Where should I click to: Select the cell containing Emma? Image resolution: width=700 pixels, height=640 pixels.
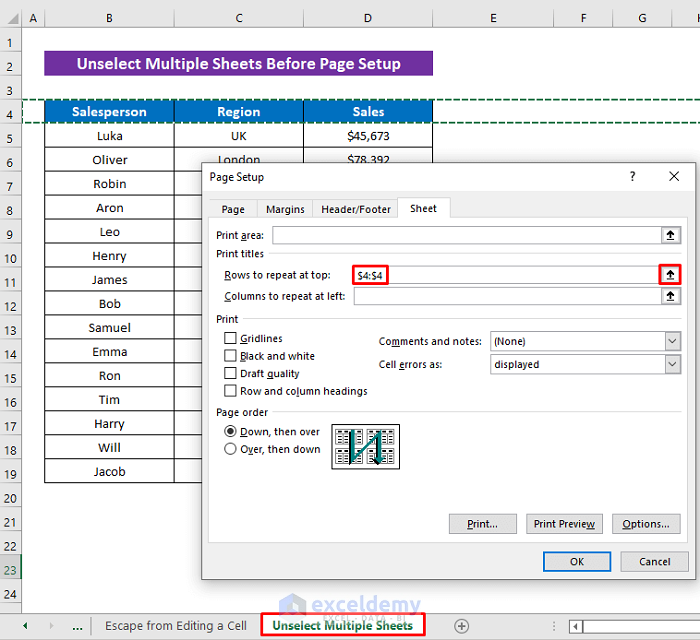[109, 352]
